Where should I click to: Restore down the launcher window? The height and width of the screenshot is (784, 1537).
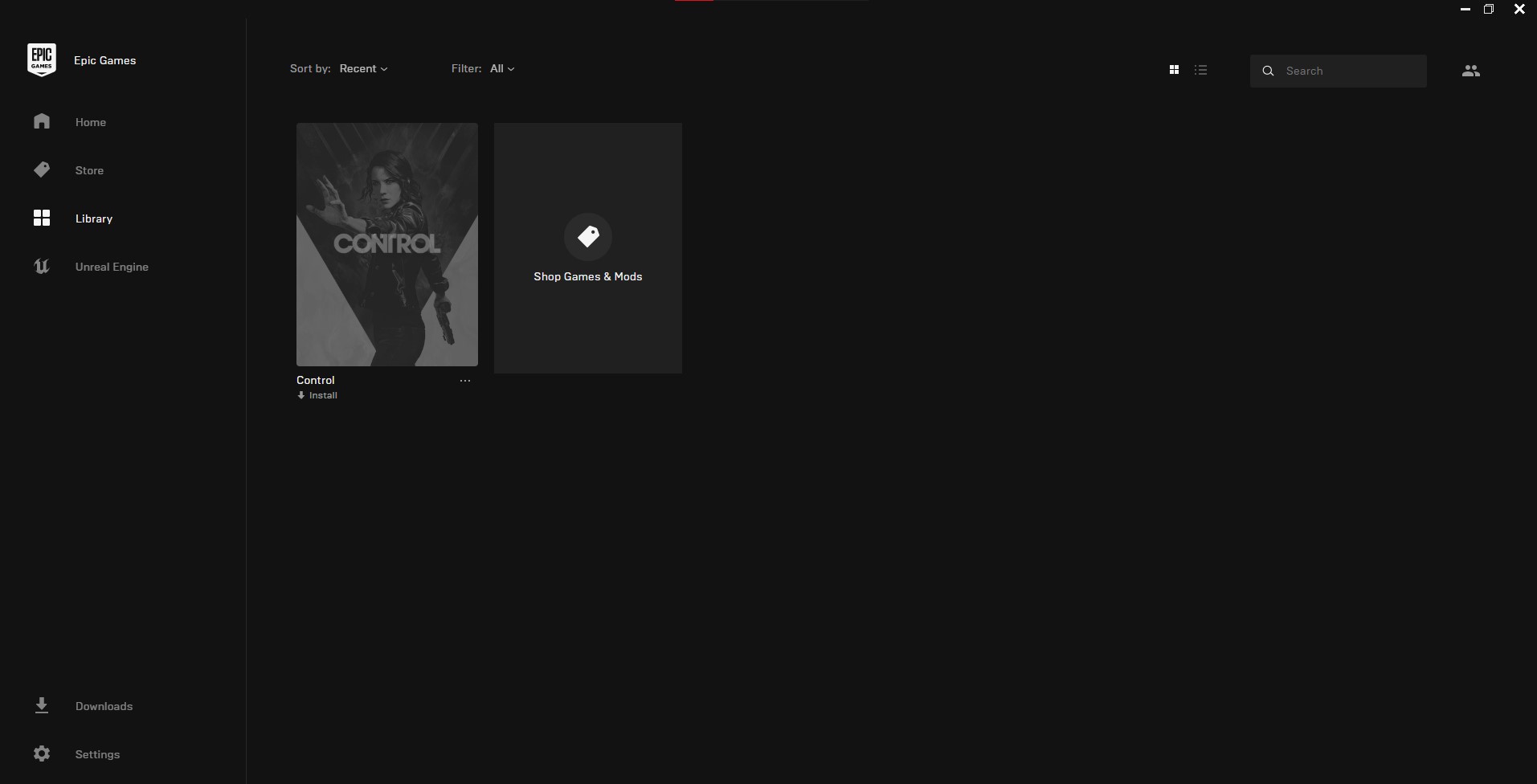pyautogui.click(x=1489, y=9)
